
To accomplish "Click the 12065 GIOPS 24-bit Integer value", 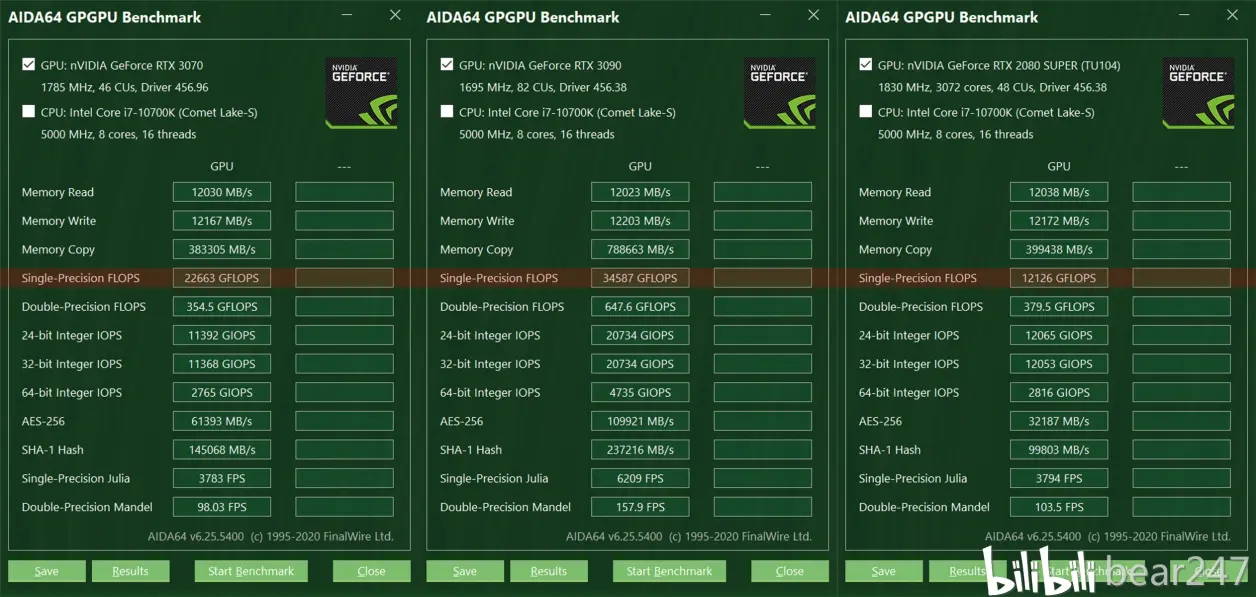I will (1059, 335).
